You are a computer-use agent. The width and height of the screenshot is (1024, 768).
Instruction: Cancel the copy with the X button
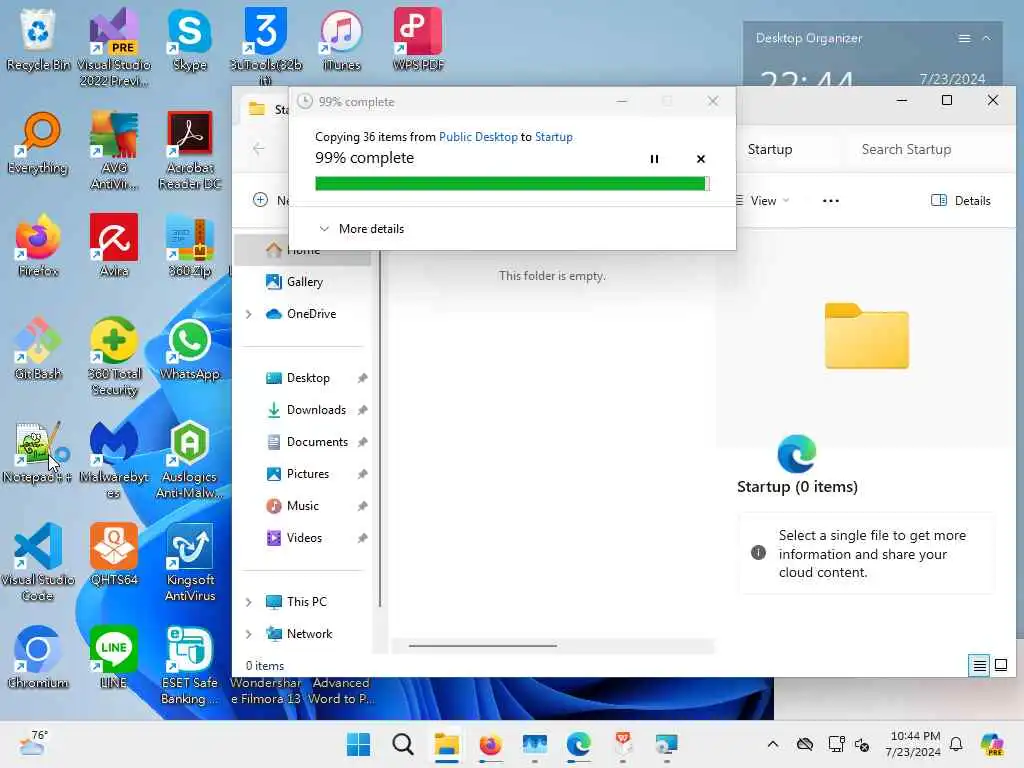701,159
